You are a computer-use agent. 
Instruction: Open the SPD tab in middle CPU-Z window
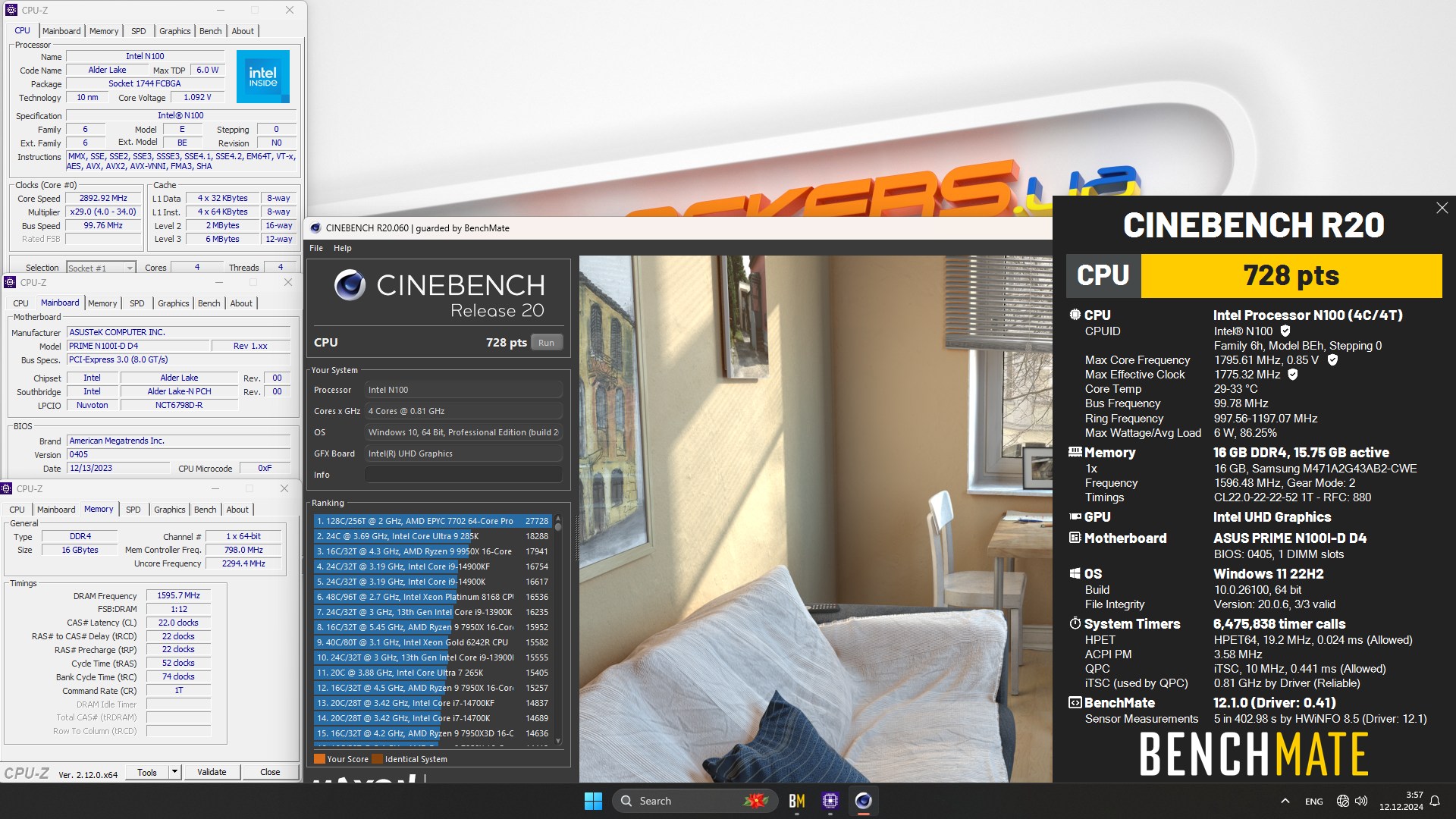(x=136, y=303)
